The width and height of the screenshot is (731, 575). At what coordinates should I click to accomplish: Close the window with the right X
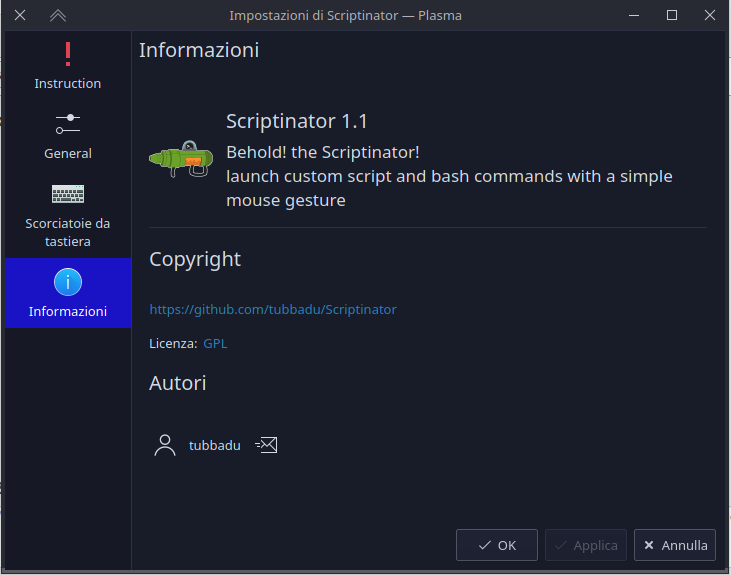(x=710, y=15)
